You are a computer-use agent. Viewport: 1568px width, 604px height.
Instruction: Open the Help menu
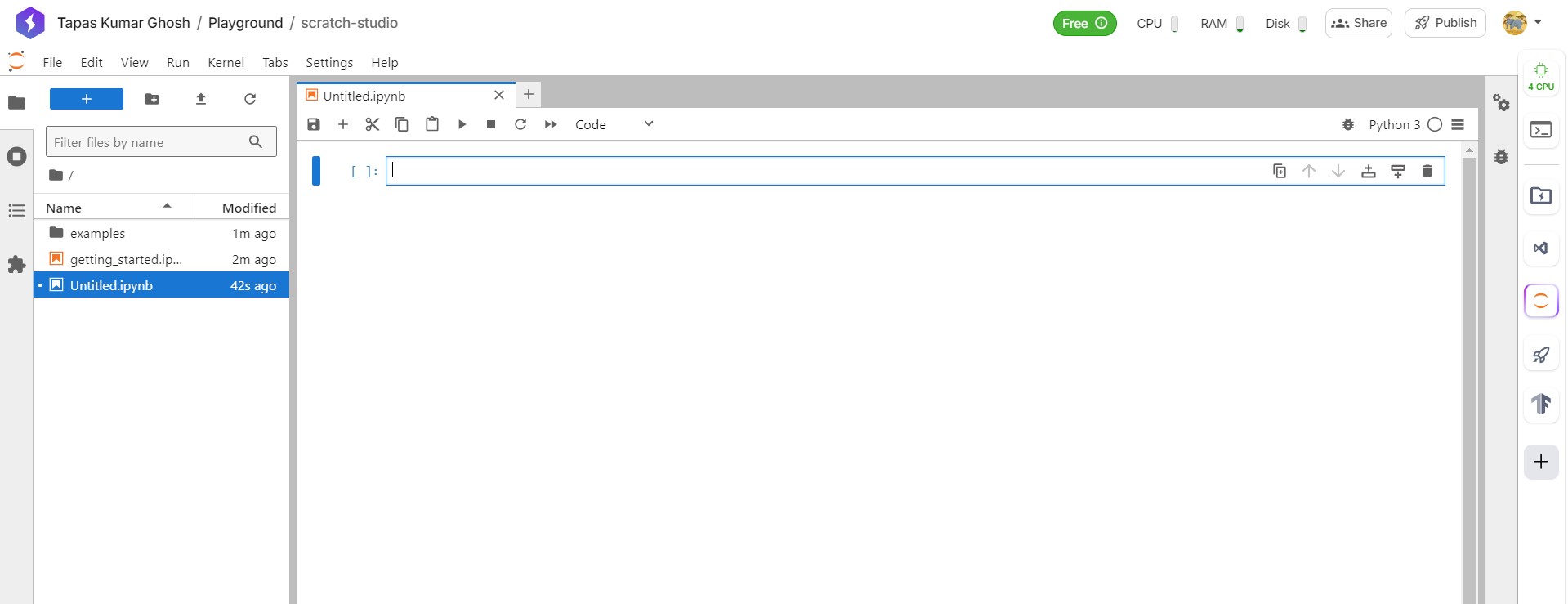click(385, 62)
